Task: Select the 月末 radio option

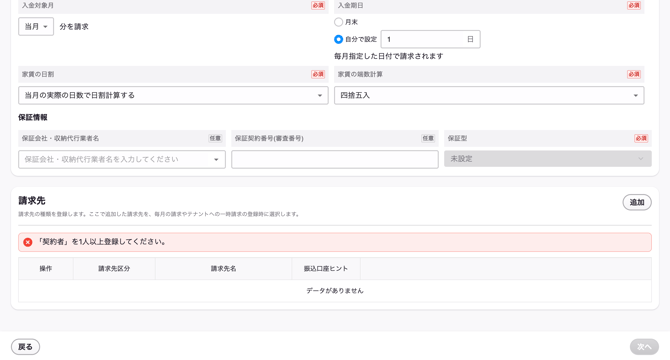Action: click(x=338, y=22)
